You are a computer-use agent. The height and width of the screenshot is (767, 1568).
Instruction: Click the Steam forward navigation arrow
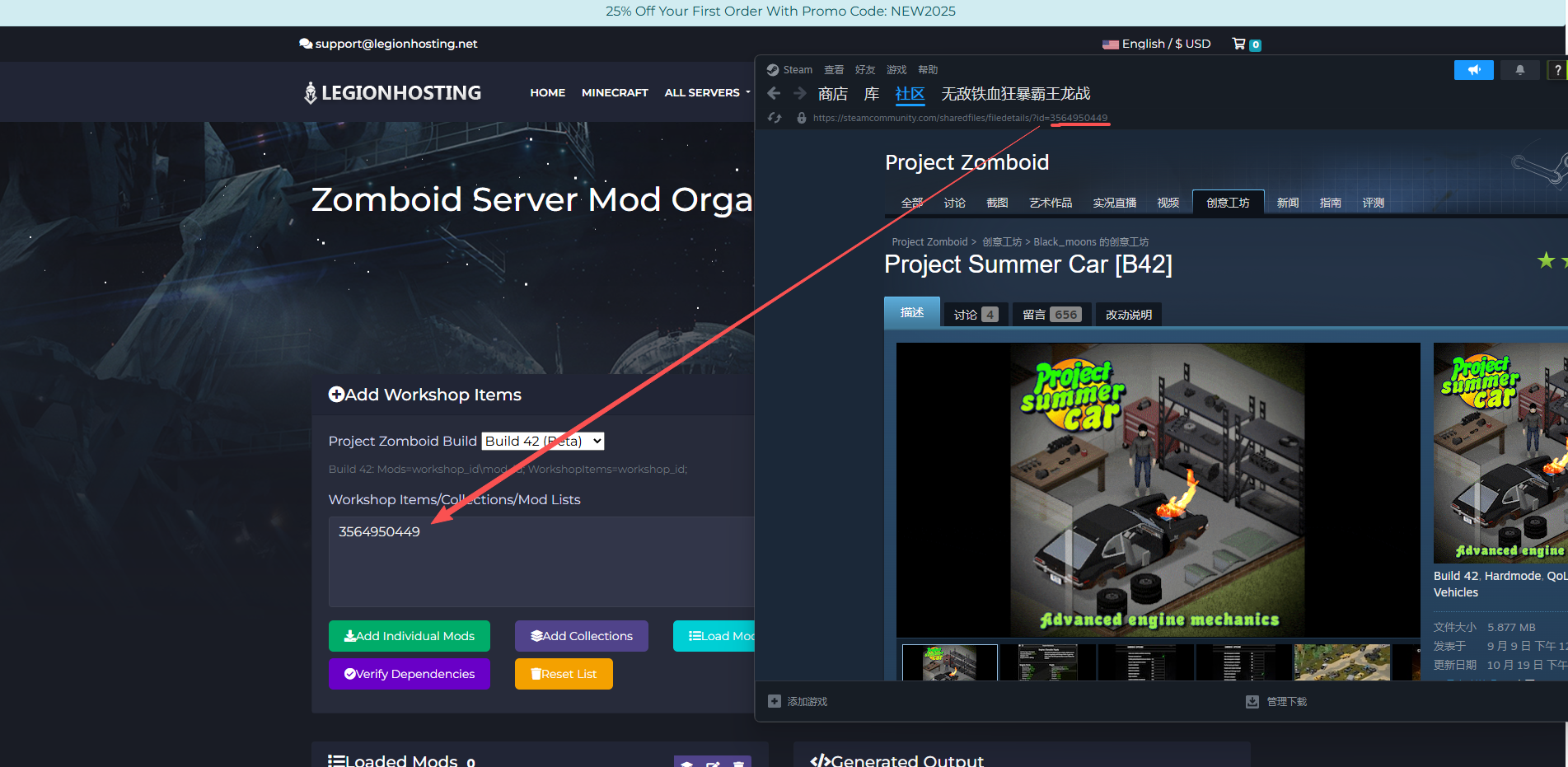[799, 94]
